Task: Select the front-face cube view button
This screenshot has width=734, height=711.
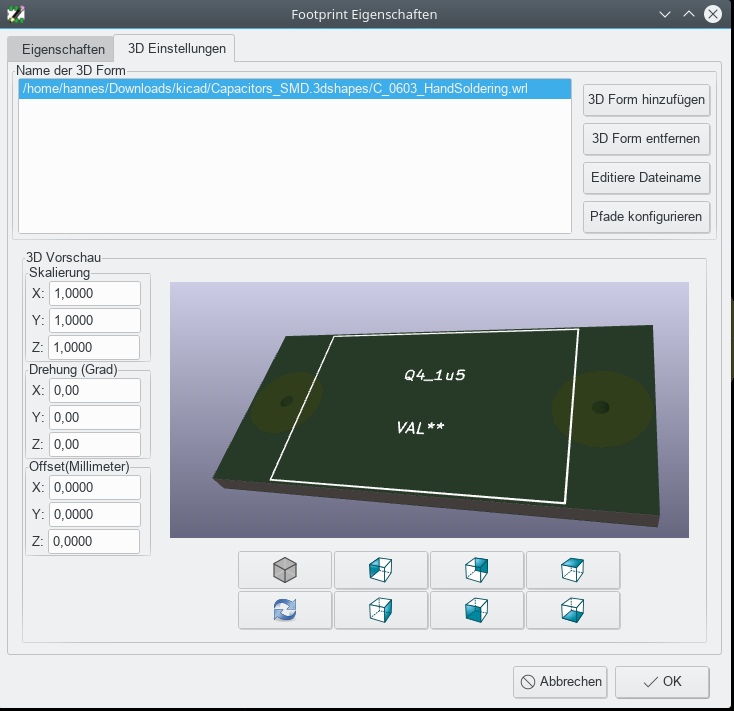Action: [477, 610]
